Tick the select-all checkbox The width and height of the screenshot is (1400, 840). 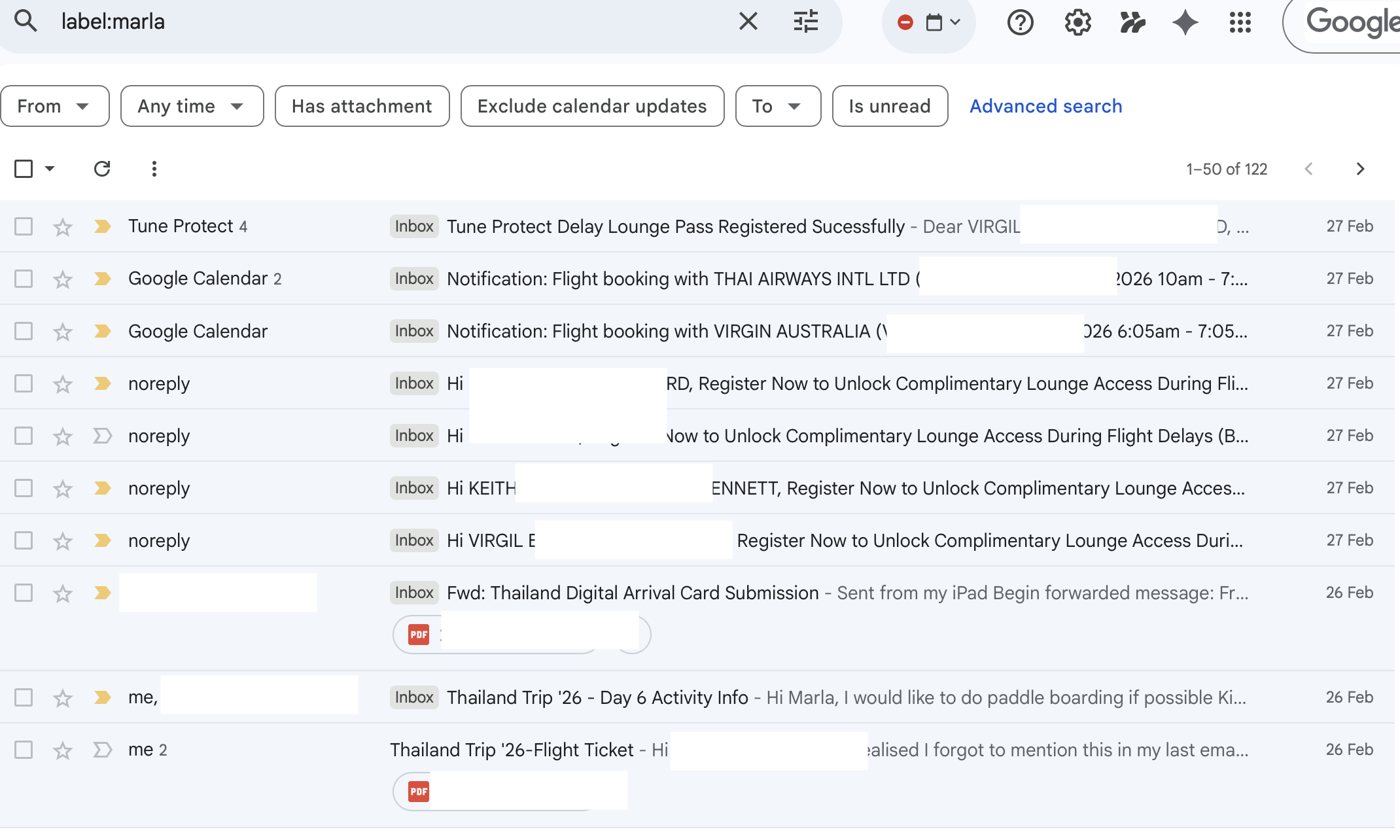coord(24,169)
